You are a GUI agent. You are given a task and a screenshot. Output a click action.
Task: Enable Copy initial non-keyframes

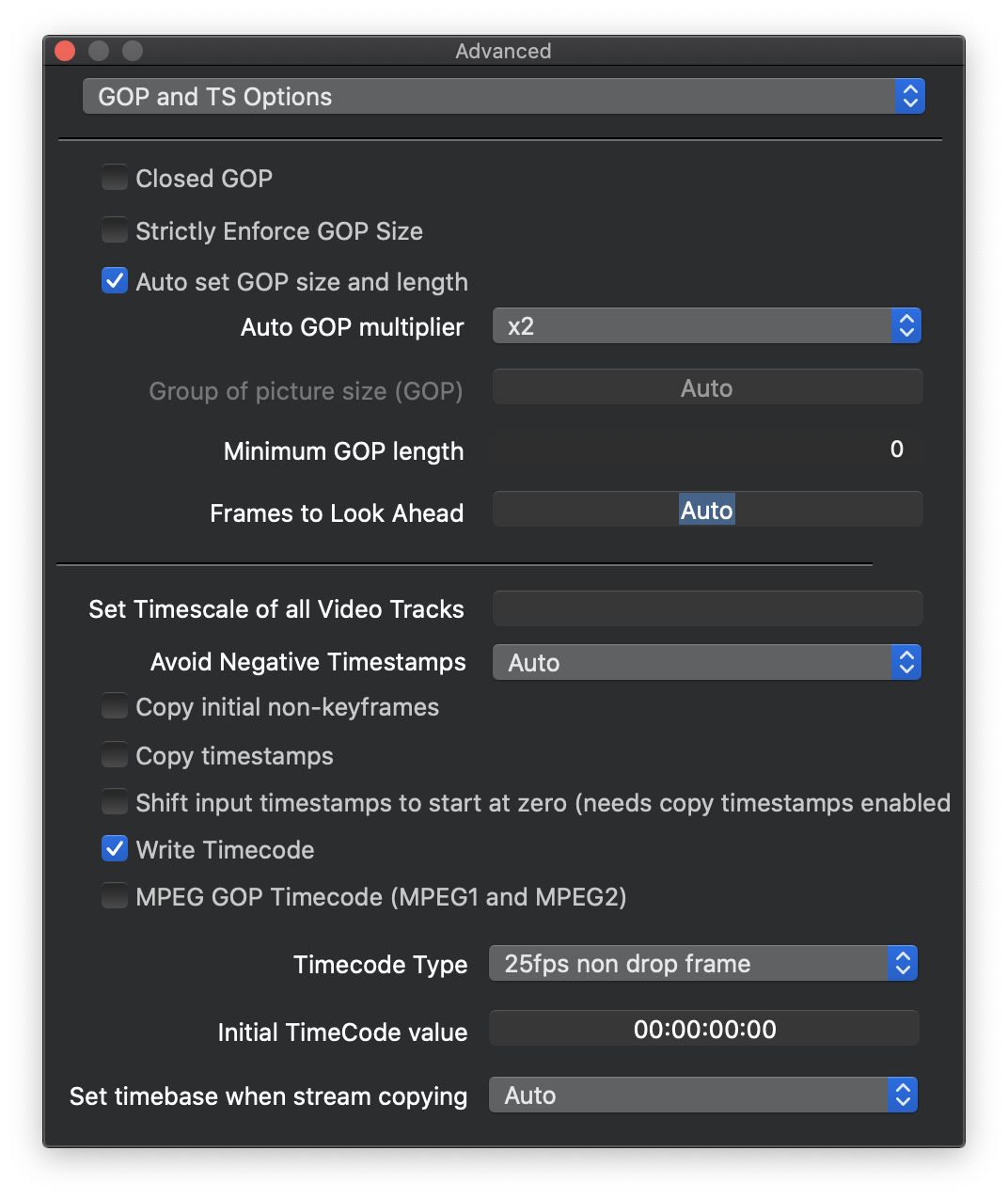click(x=115, y=706)
